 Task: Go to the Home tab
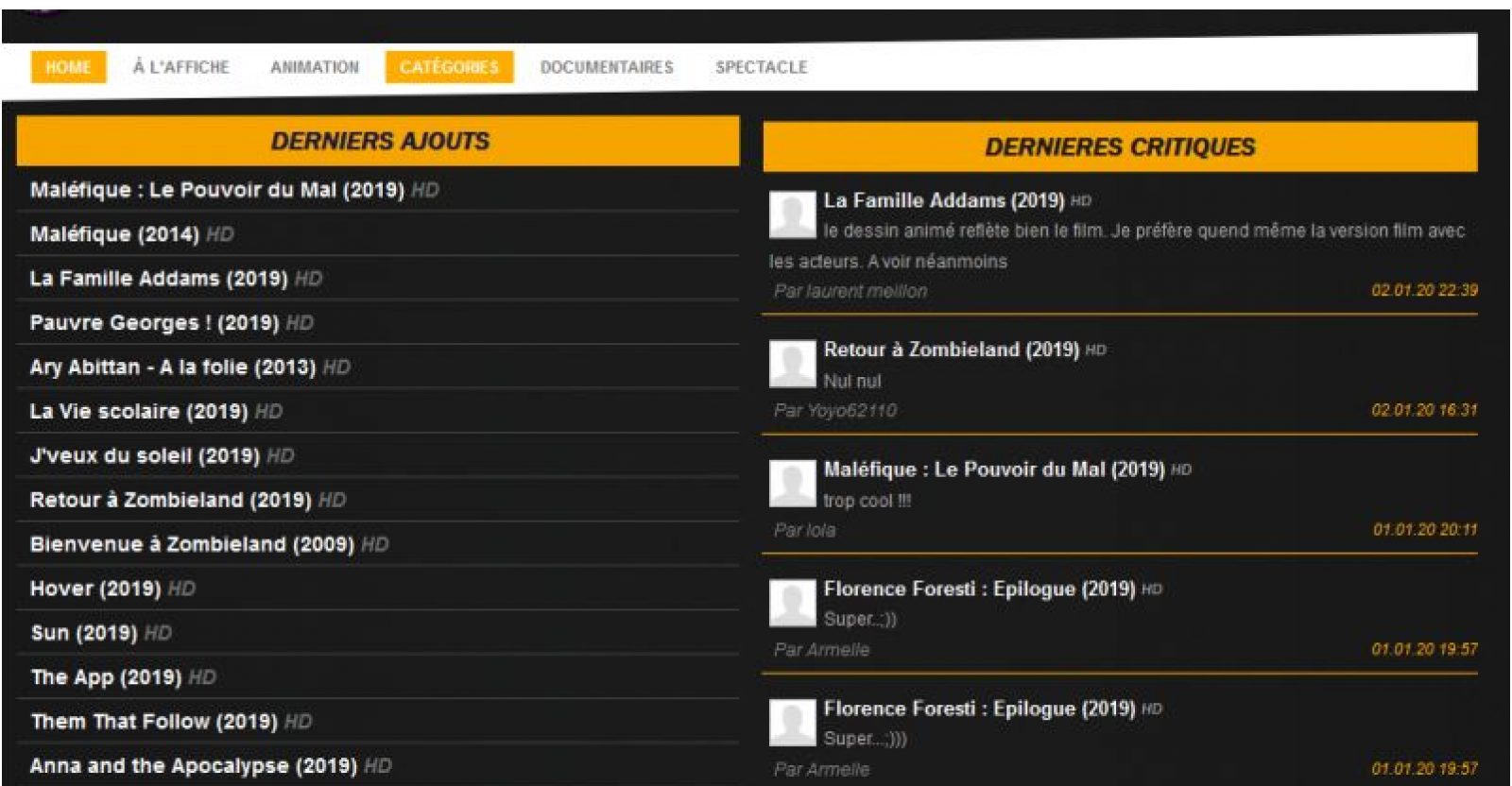(x=68, y=67)
